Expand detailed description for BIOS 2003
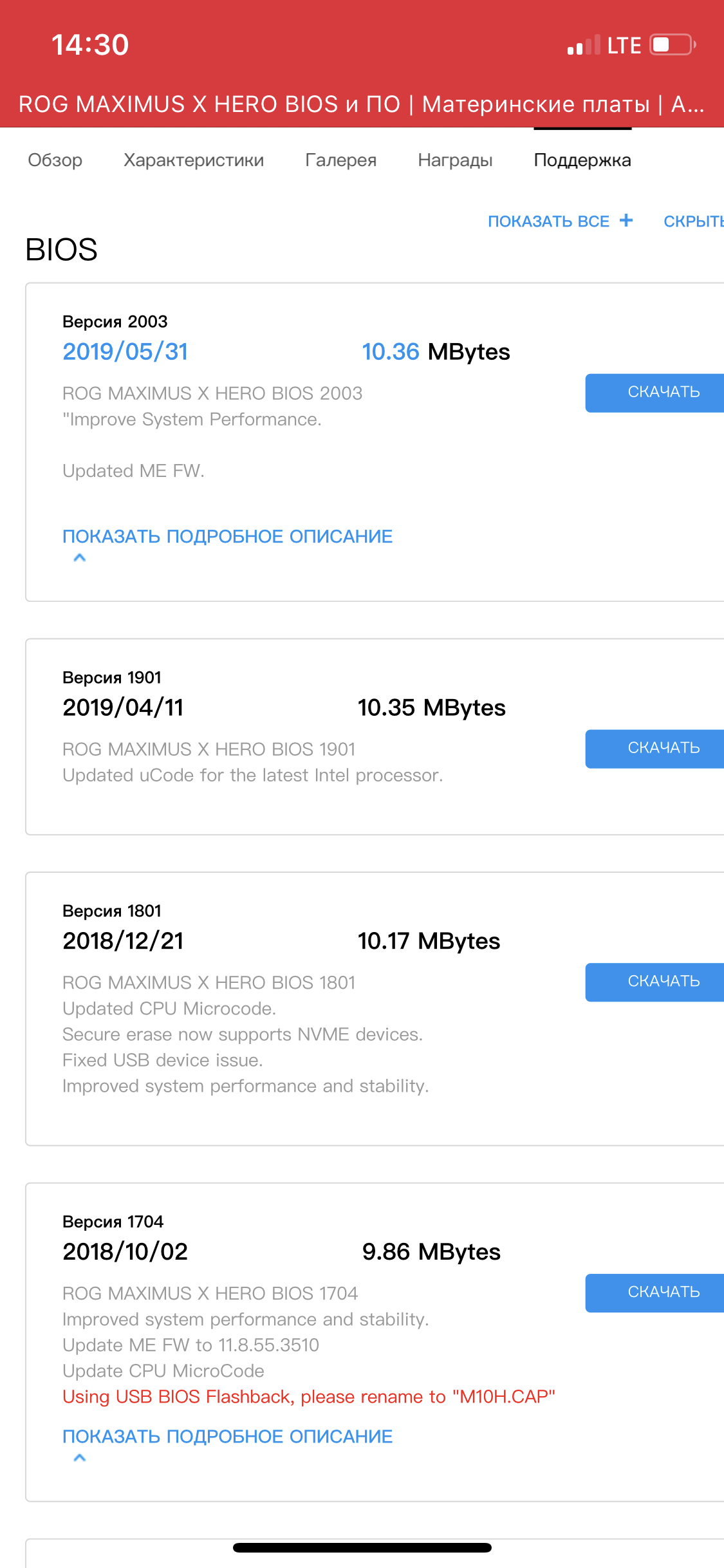The image size is (724, 1568). click(x=227, y=537)
